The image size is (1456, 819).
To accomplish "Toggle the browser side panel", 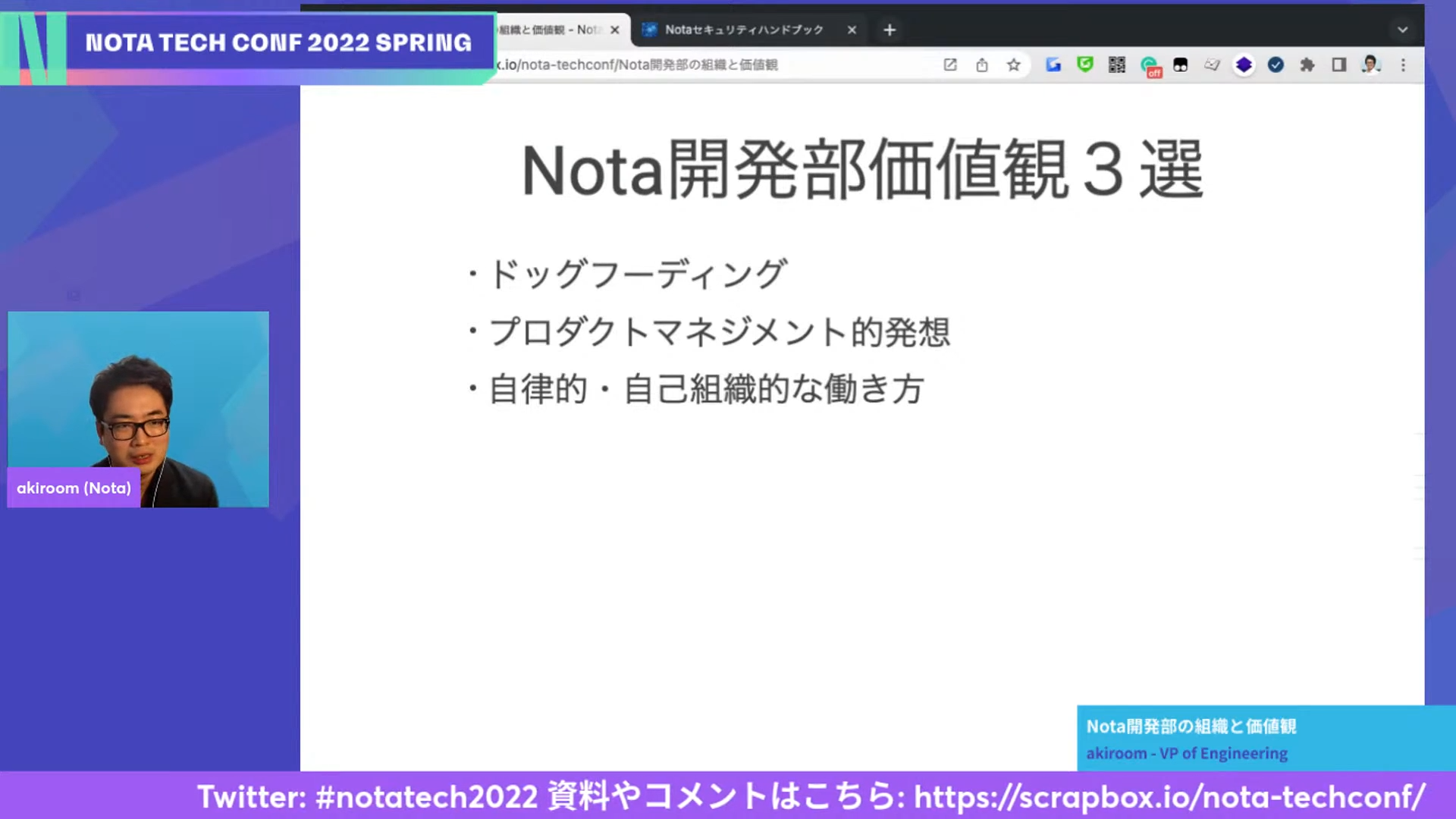I will click(x=1339, y=65).
